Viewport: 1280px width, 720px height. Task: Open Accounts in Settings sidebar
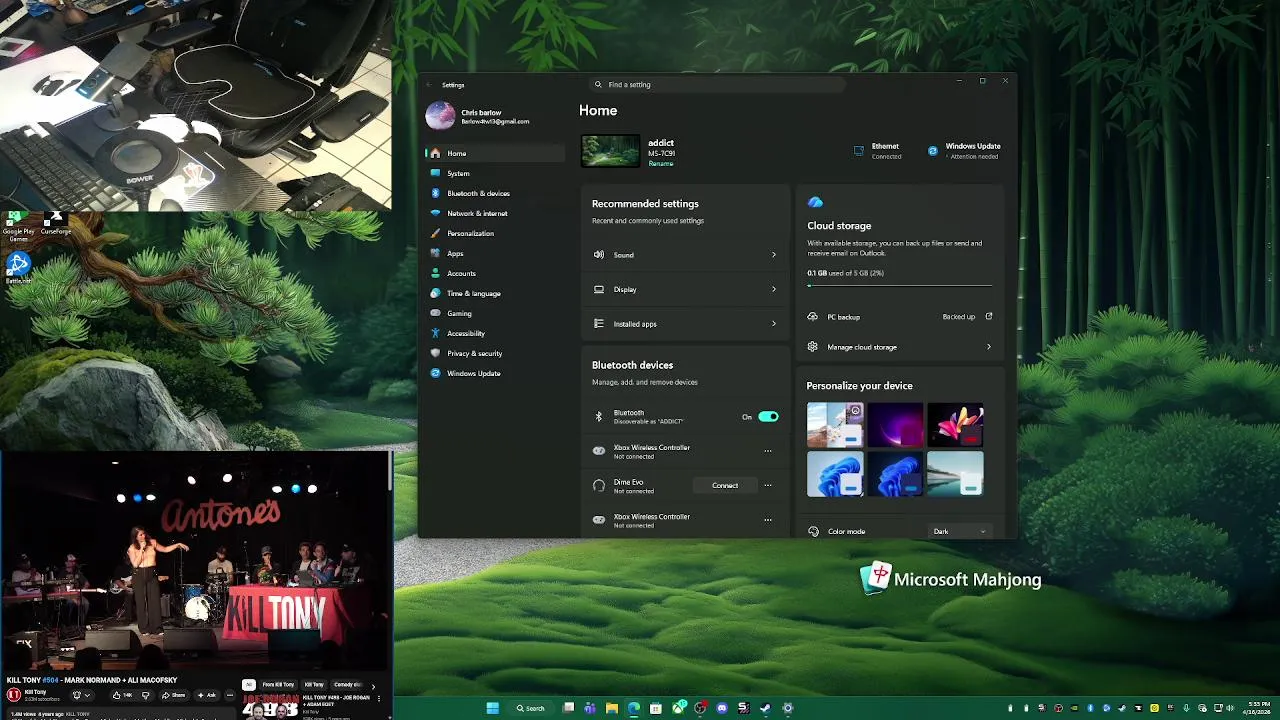point(494,273)
